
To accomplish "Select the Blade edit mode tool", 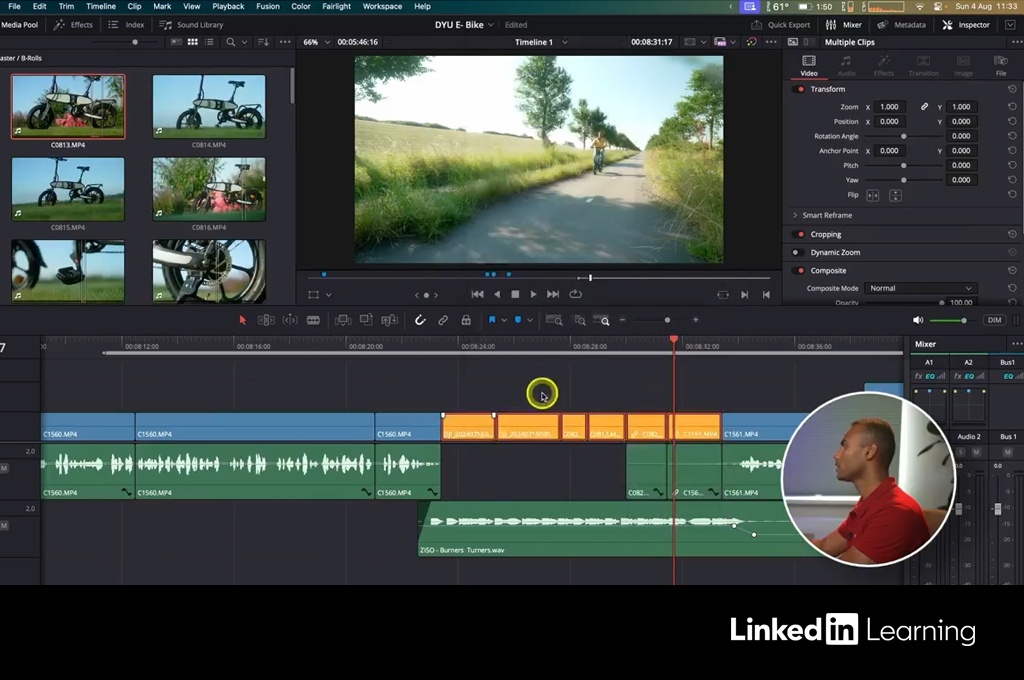I will (x=313, y=320).
